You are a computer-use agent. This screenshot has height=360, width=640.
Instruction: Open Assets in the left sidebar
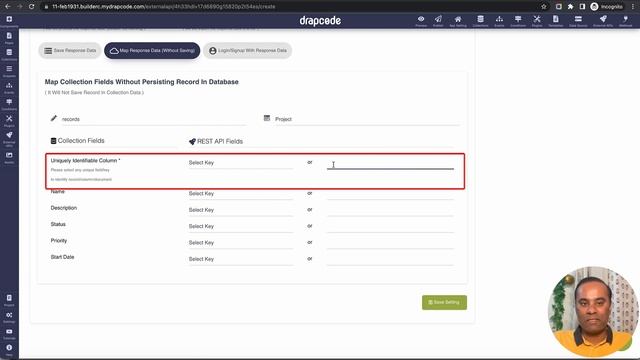point(9,158)
